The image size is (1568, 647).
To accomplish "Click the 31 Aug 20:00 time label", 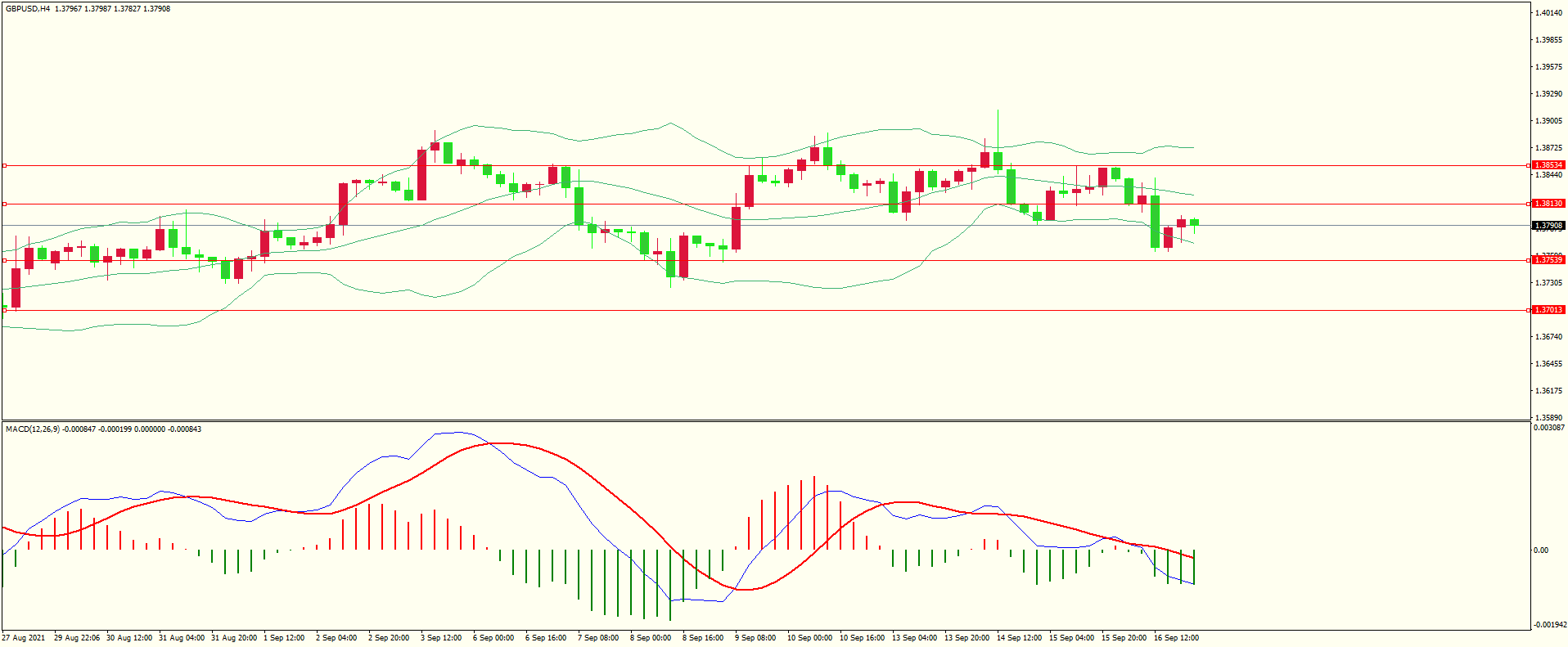I will (x=234, y=638).
